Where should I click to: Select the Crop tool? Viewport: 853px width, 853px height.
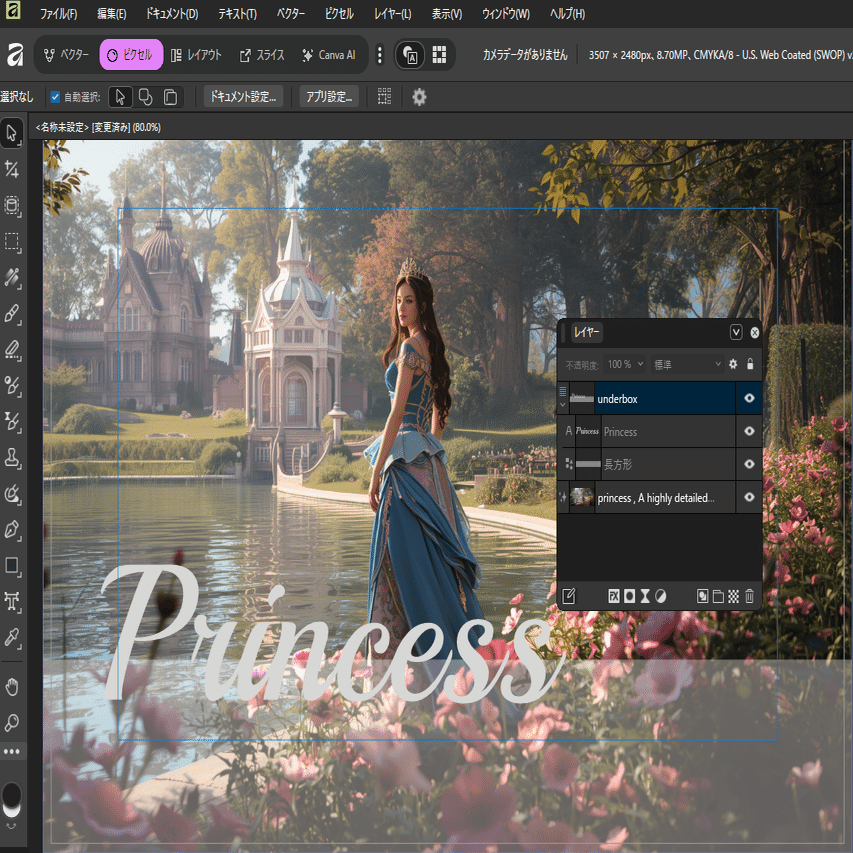coord(11,169)
